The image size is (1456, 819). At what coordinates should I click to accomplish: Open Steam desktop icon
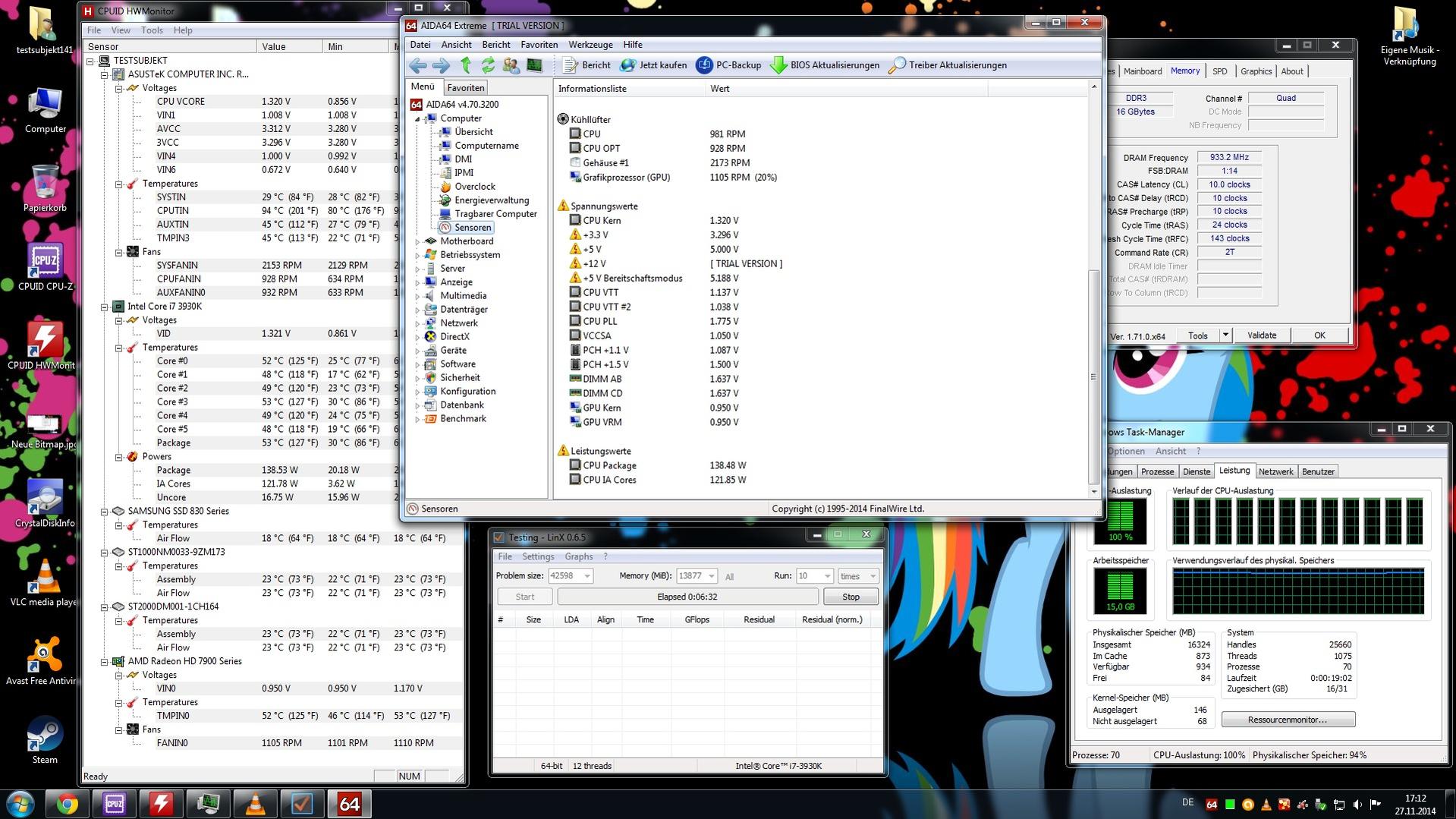pyautogui.click(x=45, y=741)
